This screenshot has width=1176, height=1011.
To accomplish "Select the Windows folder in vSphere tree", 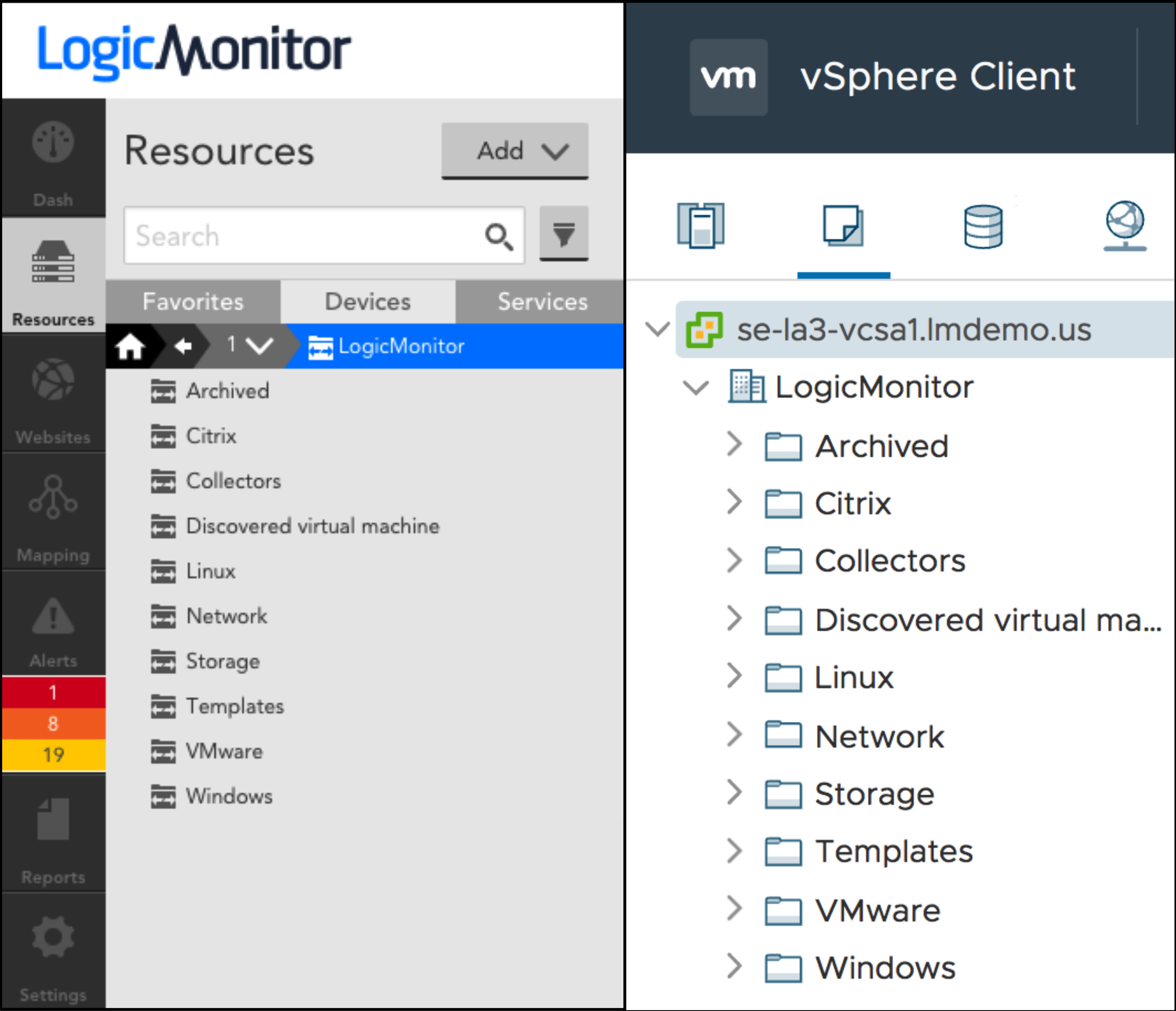I will pos(860,968).
